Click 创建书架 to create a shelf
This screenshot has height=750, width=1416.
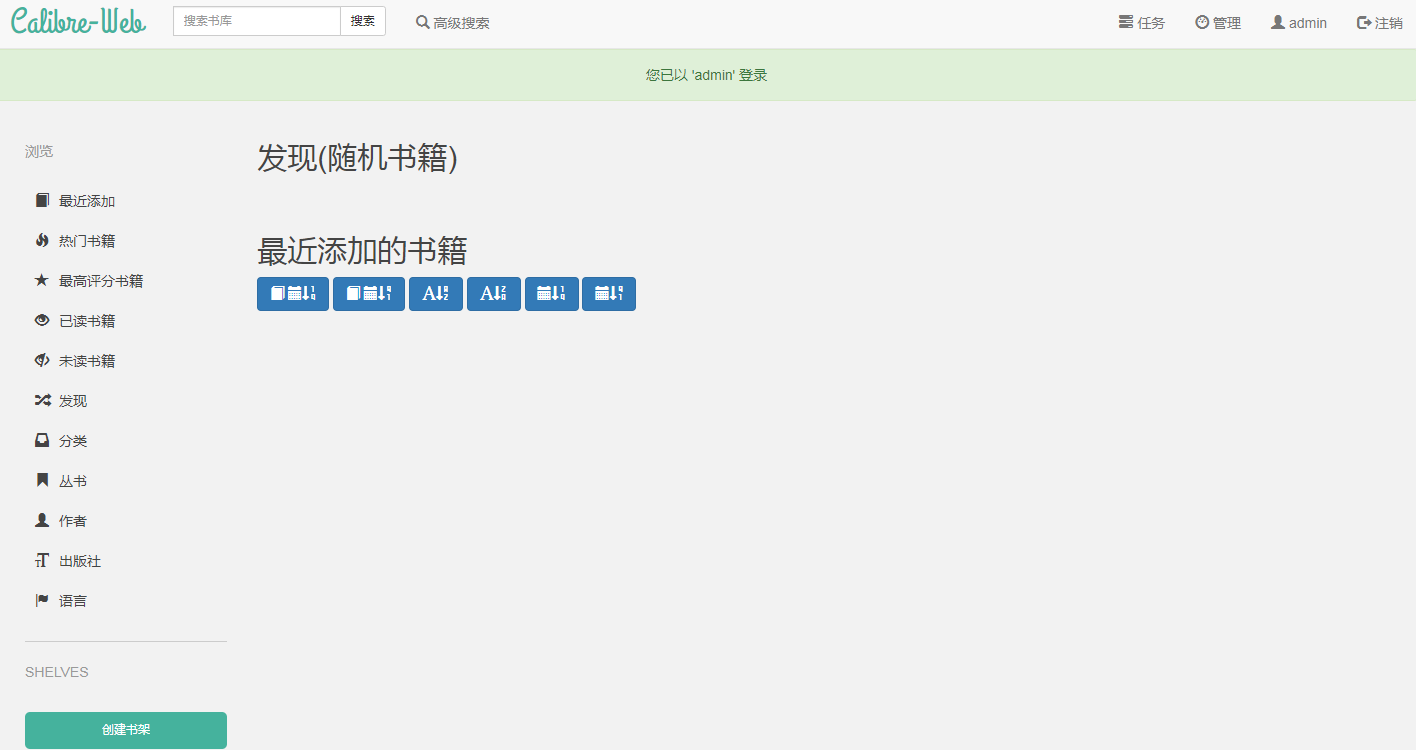click(126, 730)
